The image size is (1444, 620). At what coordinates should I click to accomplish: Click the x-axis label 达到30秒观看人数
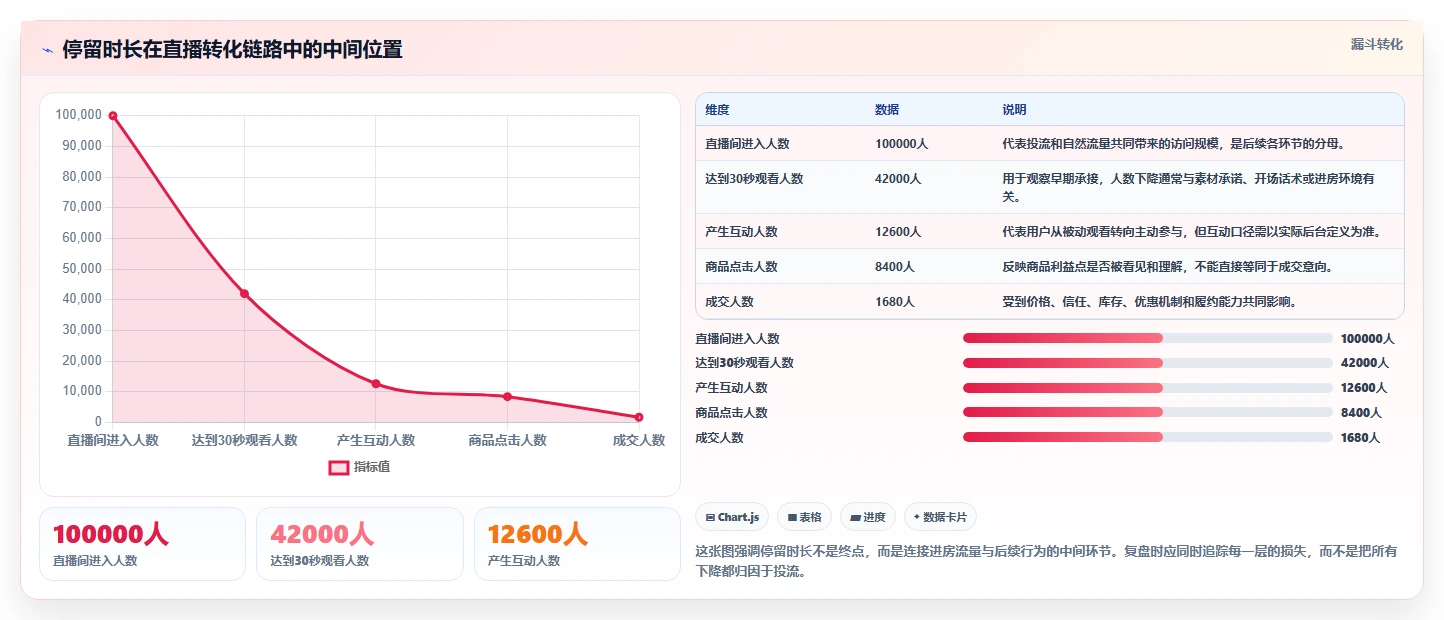click(244, 440)
